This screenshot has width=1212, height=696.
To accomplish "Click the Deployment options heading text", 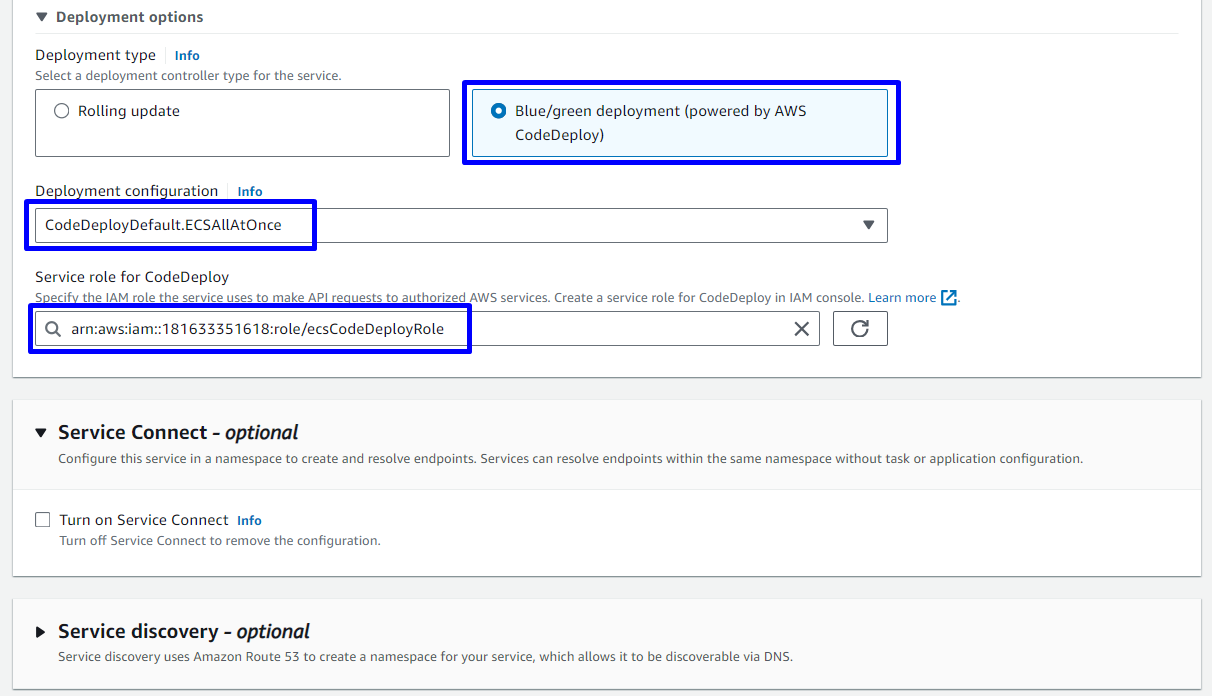I will click(129, 17).
